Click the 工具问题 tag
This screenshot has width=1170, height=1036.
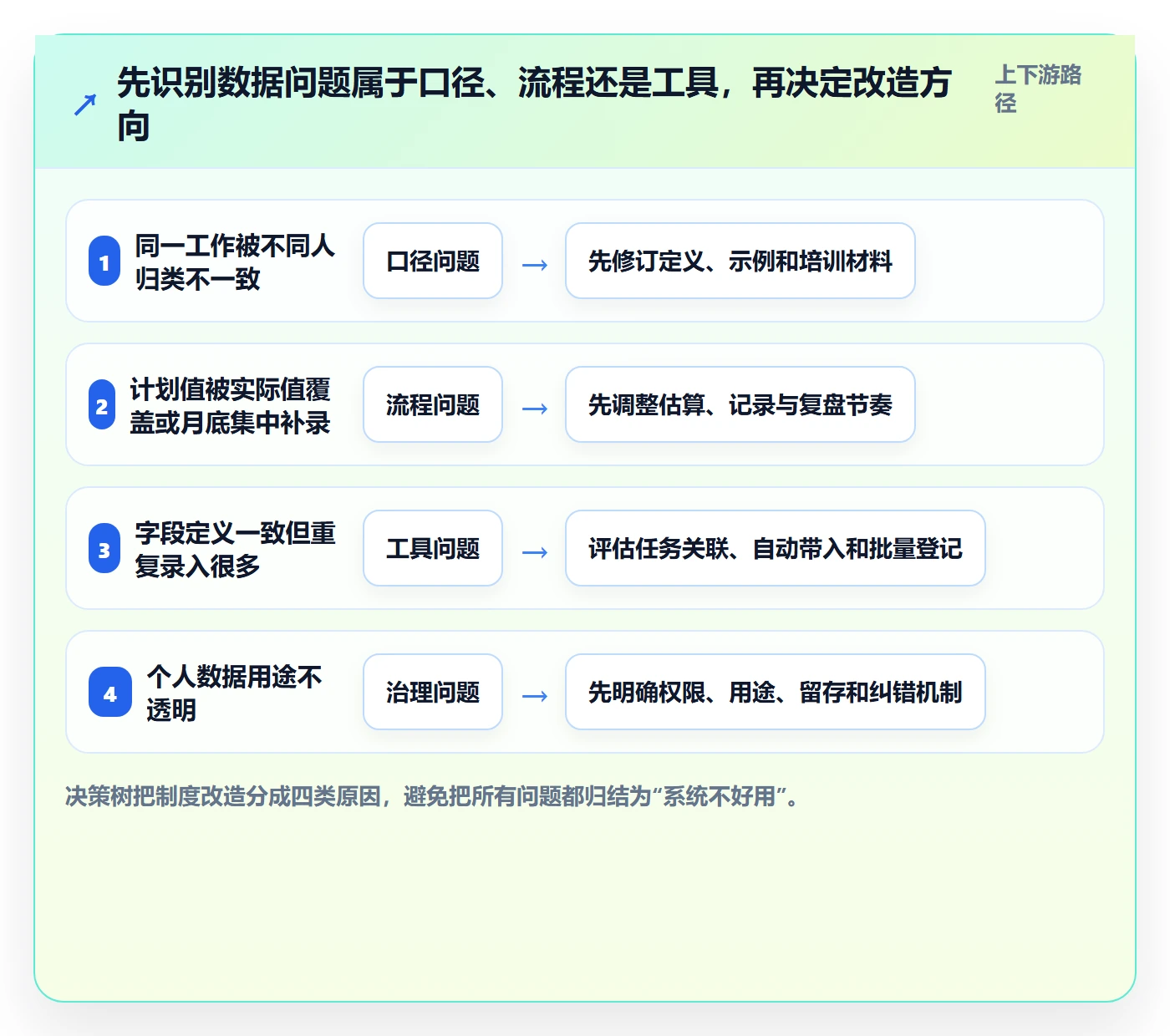click(433, 548)
